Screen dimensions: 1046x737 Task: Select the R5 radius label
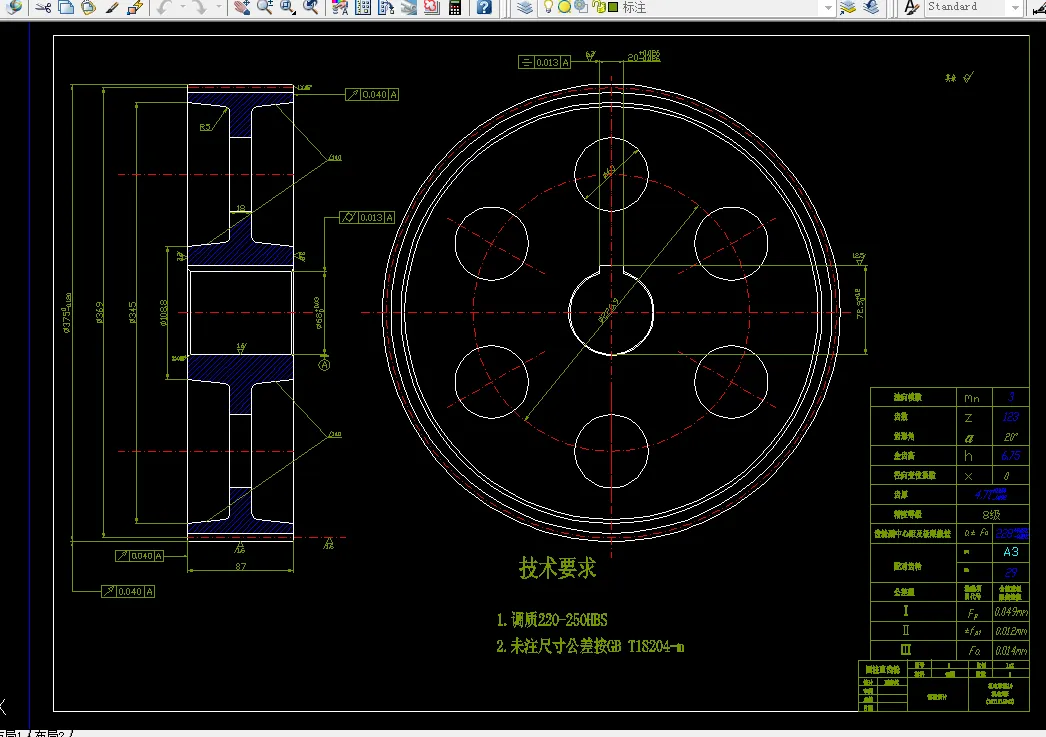point(205,127)
